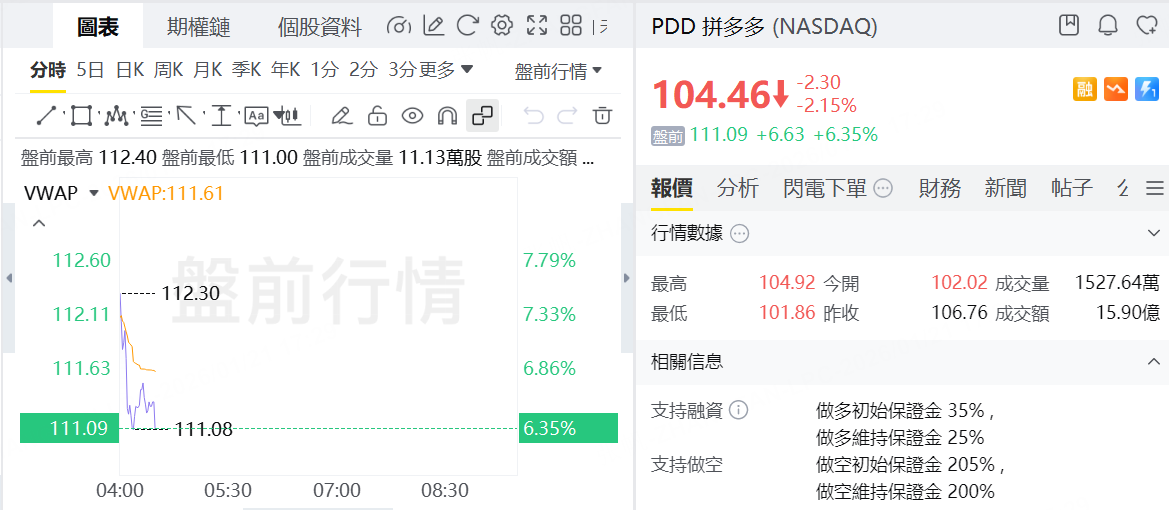Click the edit pencil icon in tab bar
Image resolution: width=1169 pixels, height=510 pixels.
(434, 26)
